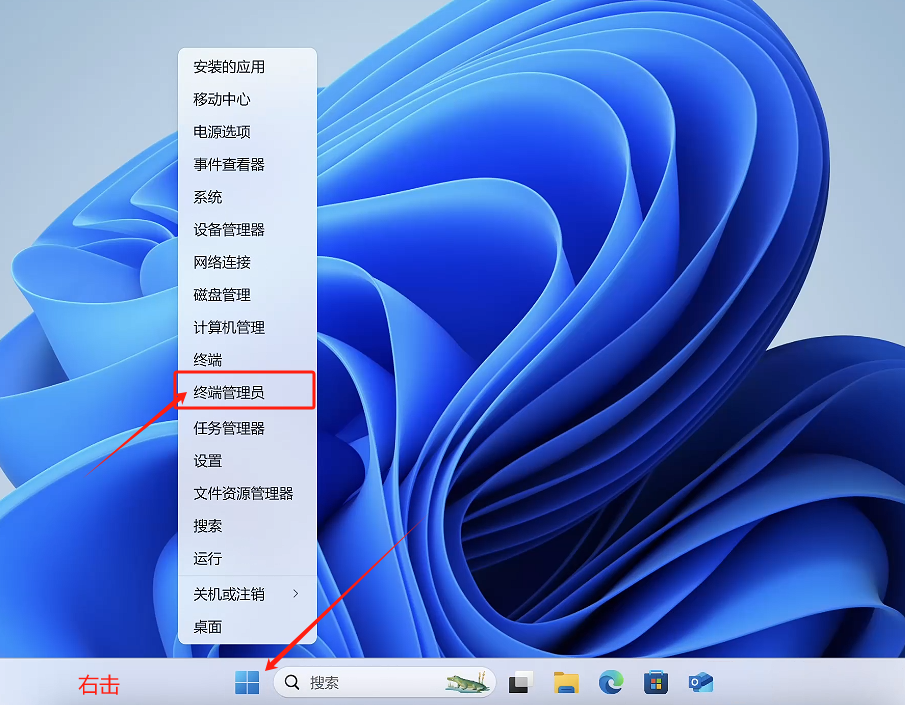The width and height of the screenshot is (905, 705).
Task: Open File Explorer from the taskbar
Action: [563, 683]
